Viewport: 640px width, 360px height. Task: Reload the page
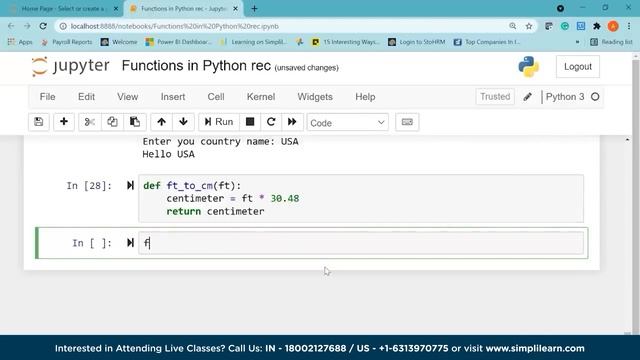click(43, 26)
